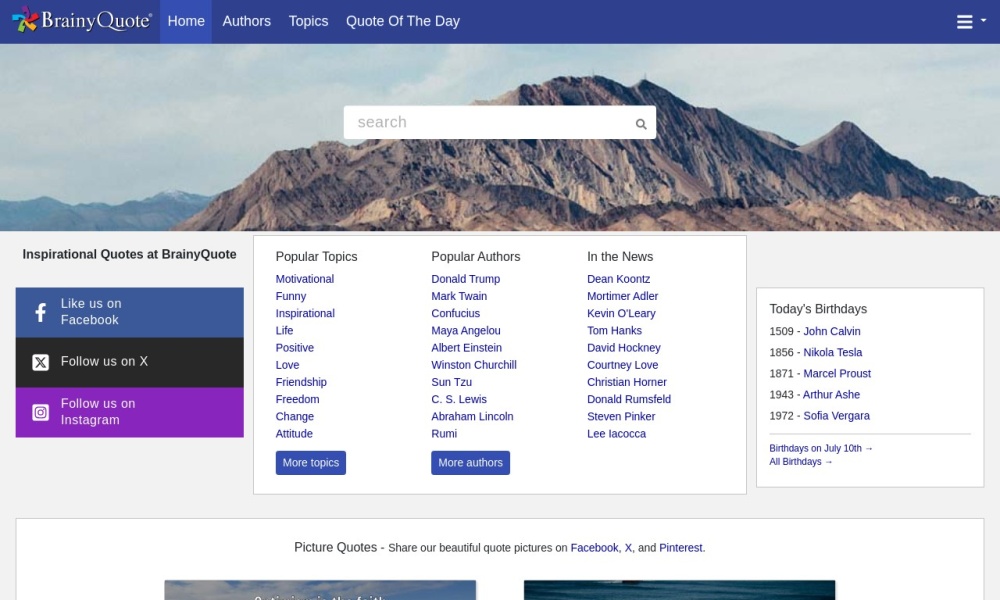Go to the Home tab

tap(186, 21)
